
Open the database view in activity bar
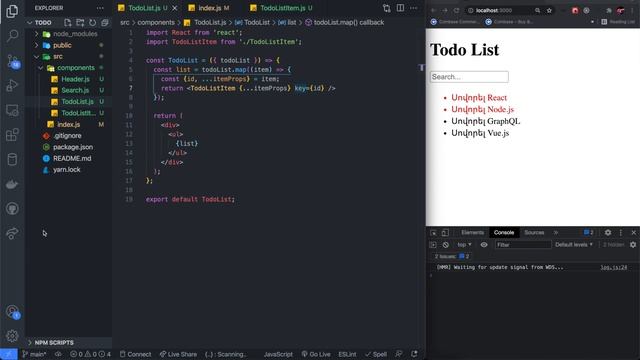click(12, 160)
